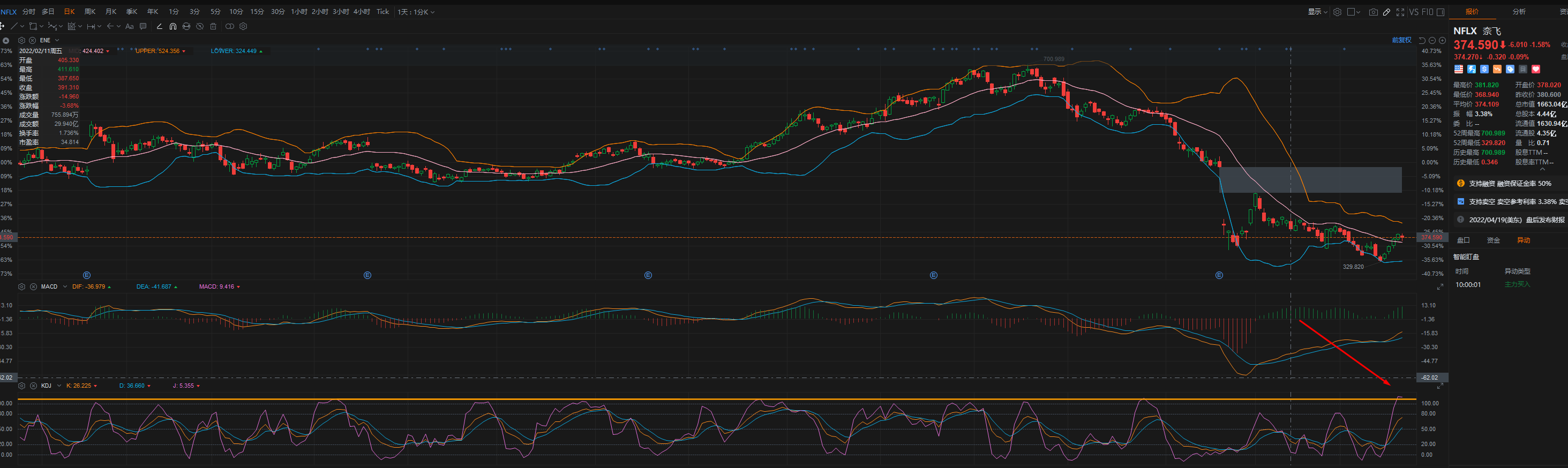Viewport: 1568px width, 468px height.
Task: Click the blue tag icon under the price
Action: 1510,70
